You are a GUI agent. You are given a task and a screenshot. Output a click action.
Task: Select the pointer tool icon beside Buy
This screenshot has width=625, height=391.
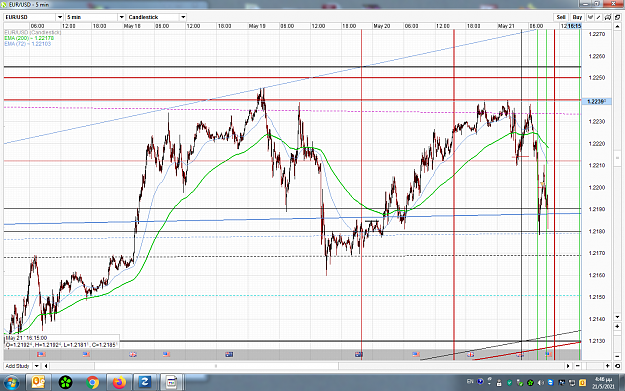point(590,17)
